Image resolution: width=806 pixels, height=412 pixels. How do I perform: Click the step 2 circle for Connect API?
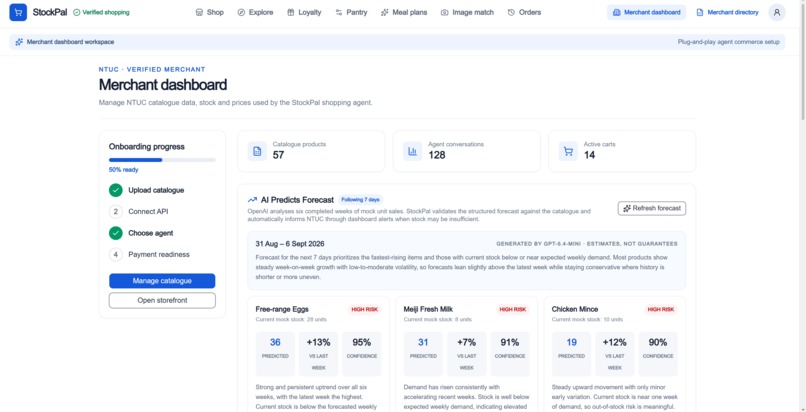click(x=116, y=212)
